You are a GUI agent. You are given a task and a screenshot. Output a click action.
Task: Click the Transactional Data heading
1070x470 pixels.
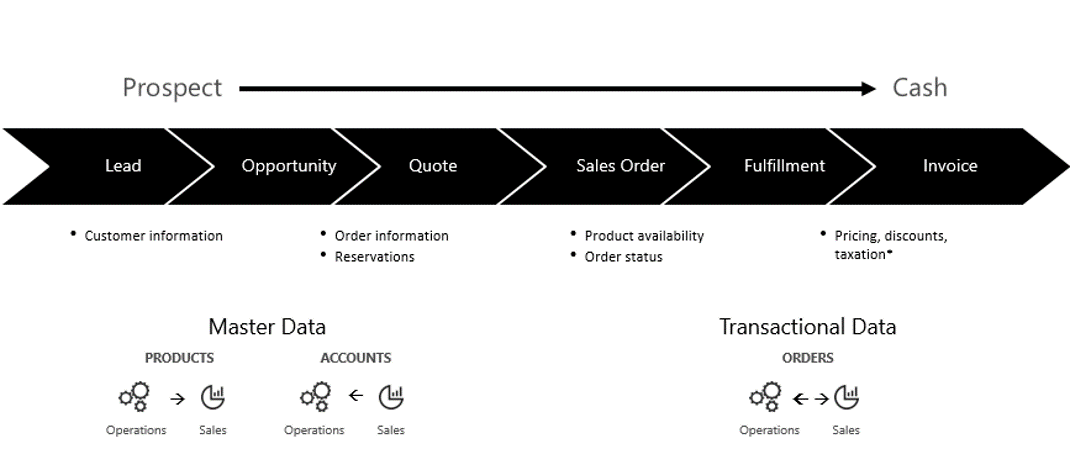point(807,327)
